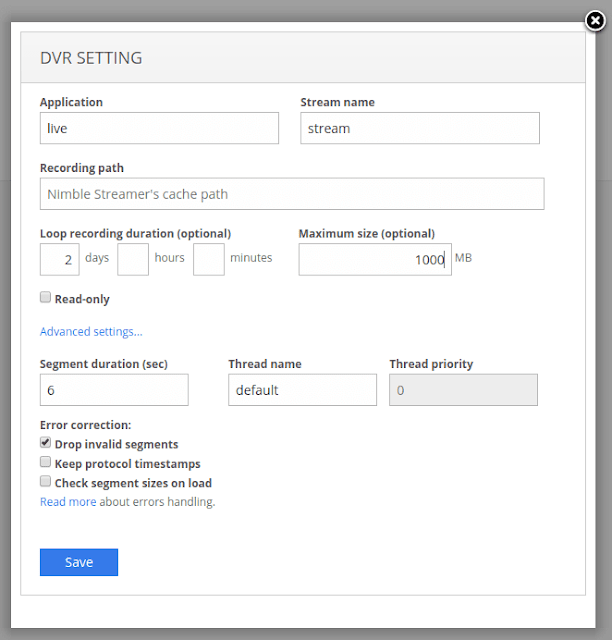Click the DVR SETTING header title
This screenshot has width=612, height=640.
coord(91,58)
